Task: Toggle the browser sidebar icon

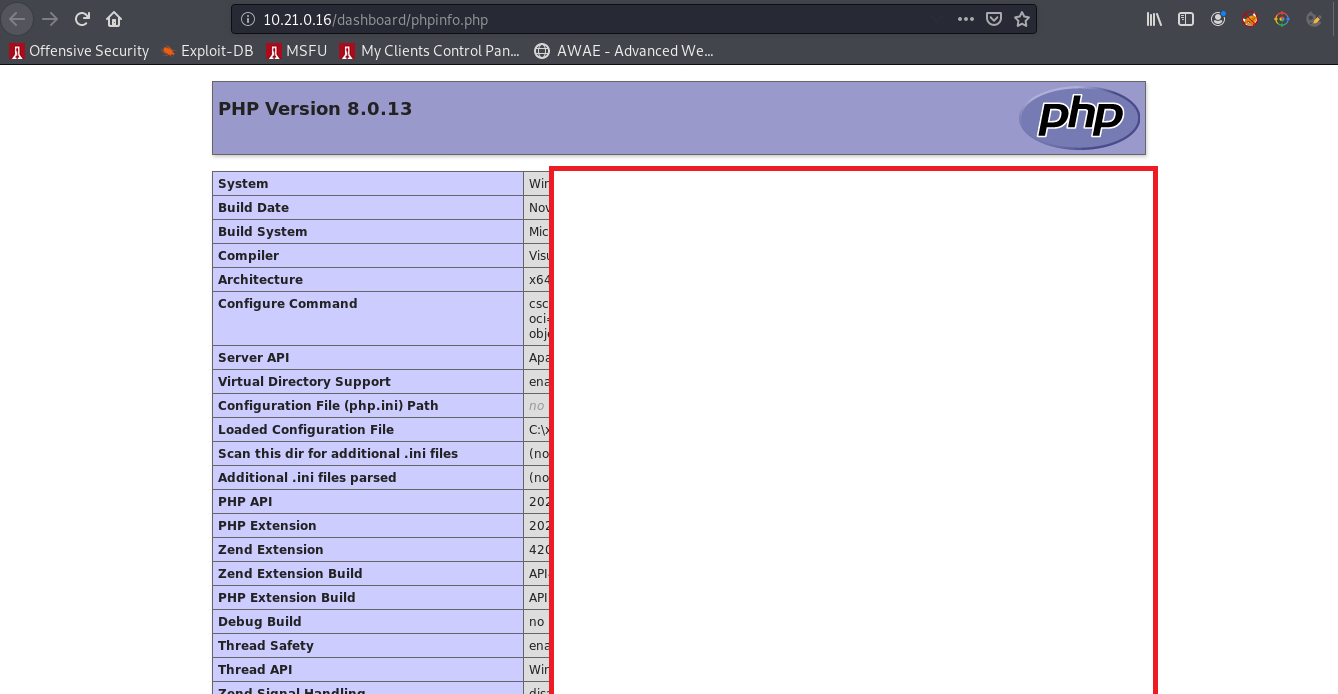Action: [1186, 19]
